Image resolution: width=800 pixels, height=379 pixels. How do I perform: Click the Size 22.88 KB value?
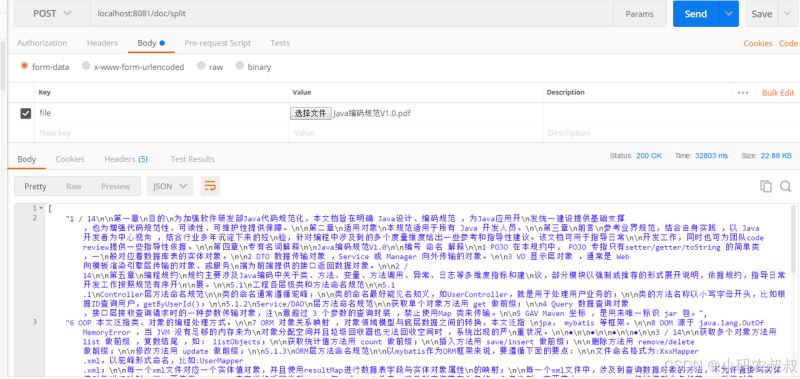tap(776, 156)
